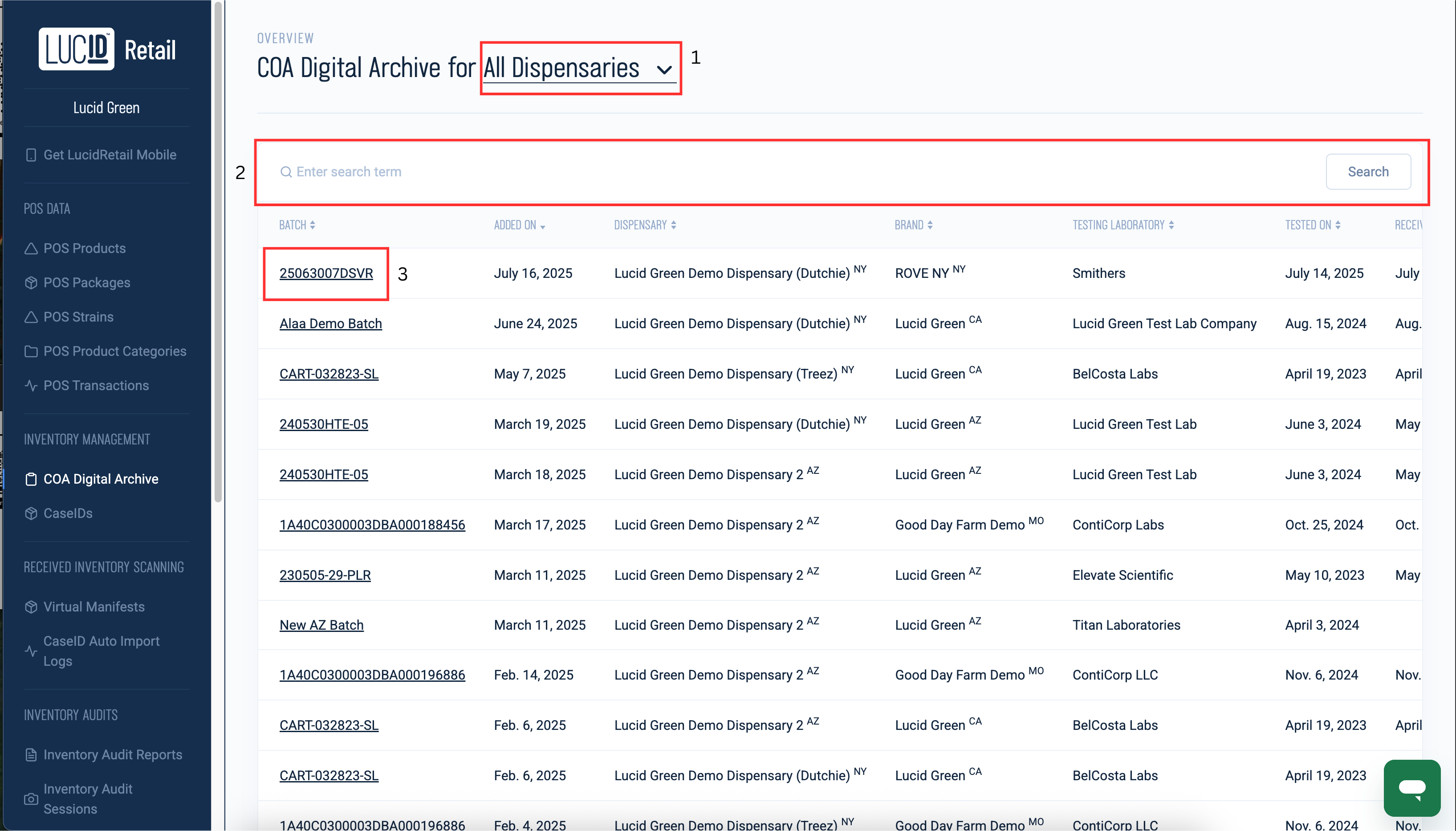This screenshot has height=831, width=1456.
Task: Click the mobile phone icon beside Get LucidRetail Mobile
Action: pos(31,155)
